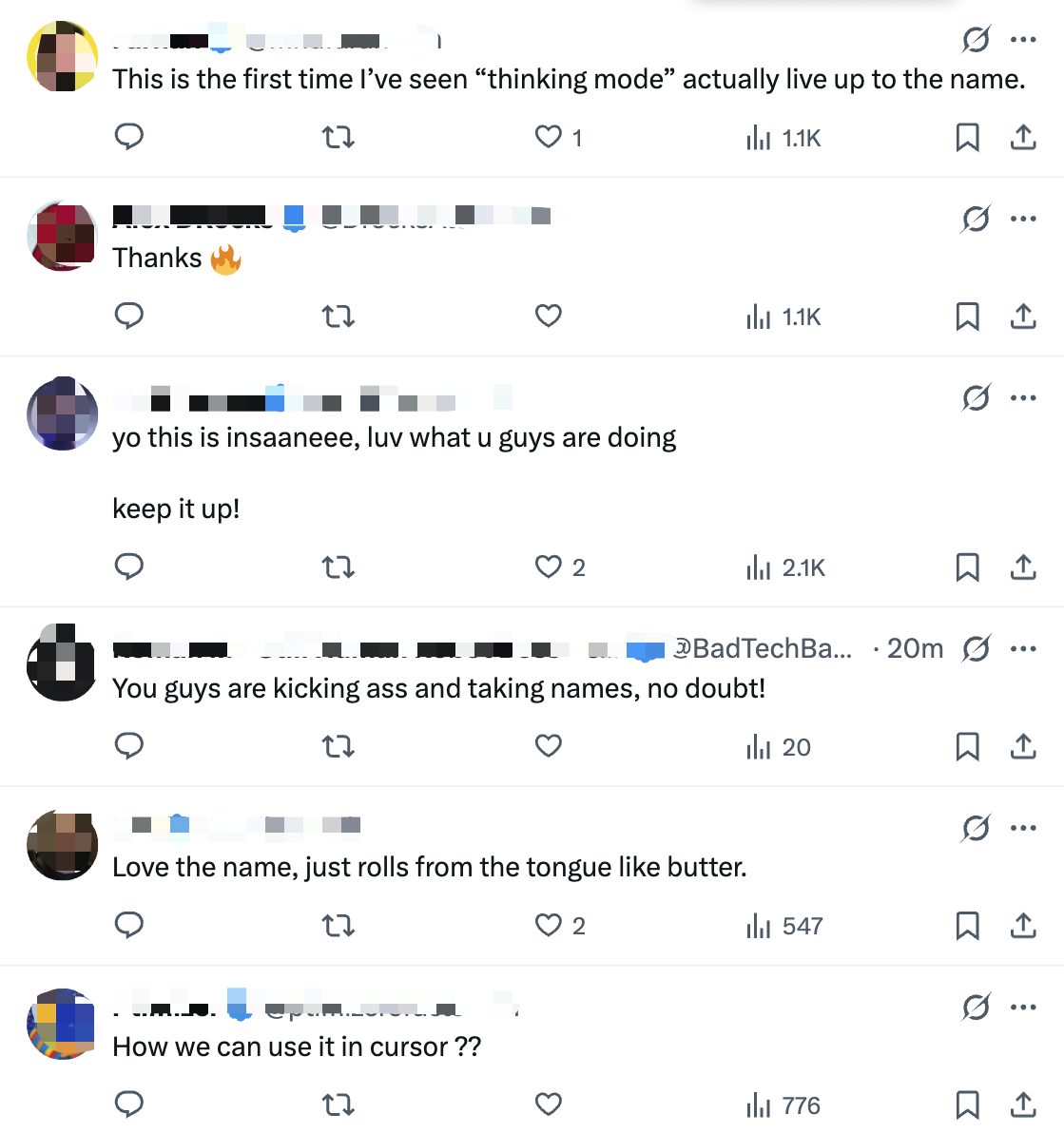This screenshot has width=1064, height=1133.
Task: Expand more menu on cursor question tweet
Action: point(1024,1007)
